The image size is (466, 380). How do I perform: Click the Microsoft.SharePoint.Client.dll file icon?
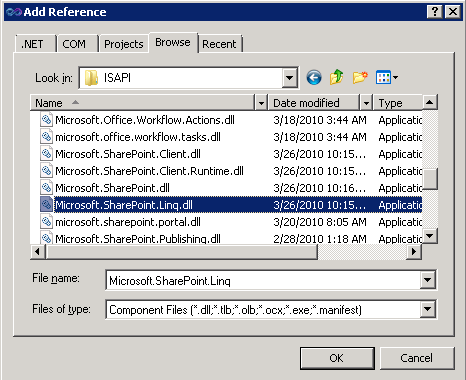[x=46, y=154]
